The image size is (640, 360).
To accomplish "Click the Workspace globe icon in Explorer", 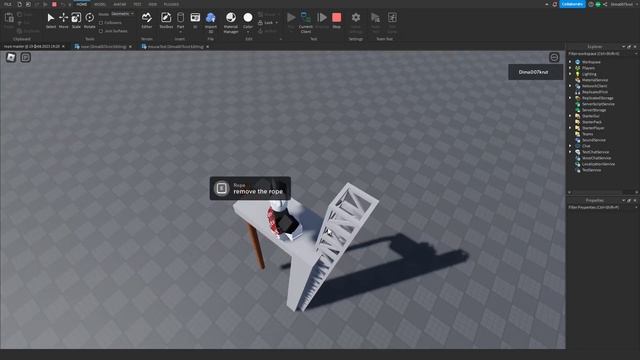I will pos(578,62).
